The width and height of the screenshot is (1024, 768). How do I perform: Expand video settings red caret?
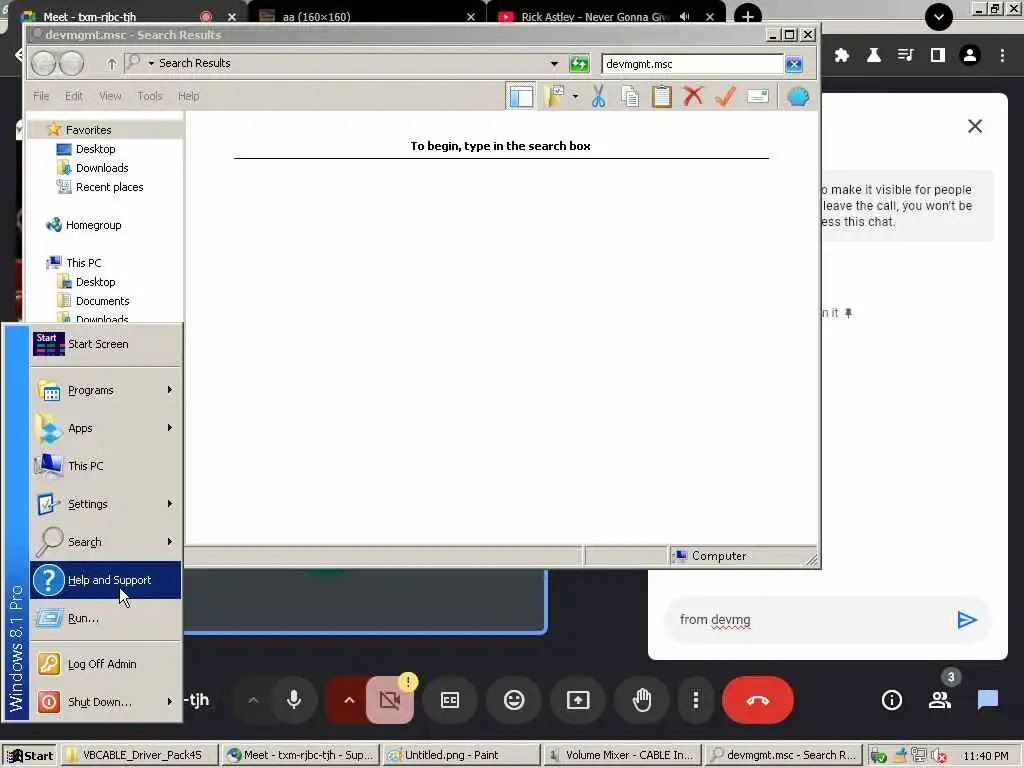point(349,700)
